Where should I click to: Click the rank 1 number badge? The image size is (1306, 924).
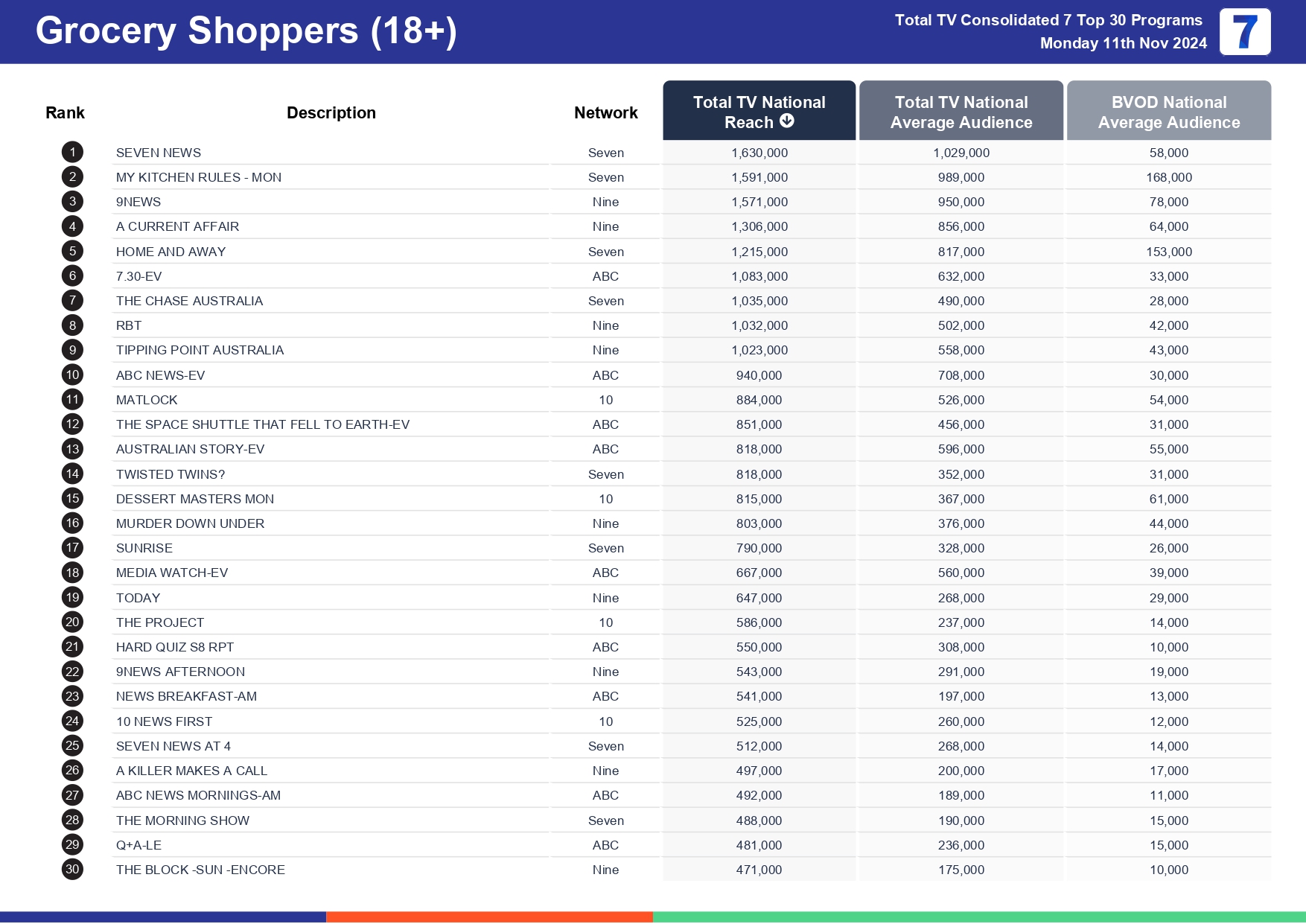[72, 153]
